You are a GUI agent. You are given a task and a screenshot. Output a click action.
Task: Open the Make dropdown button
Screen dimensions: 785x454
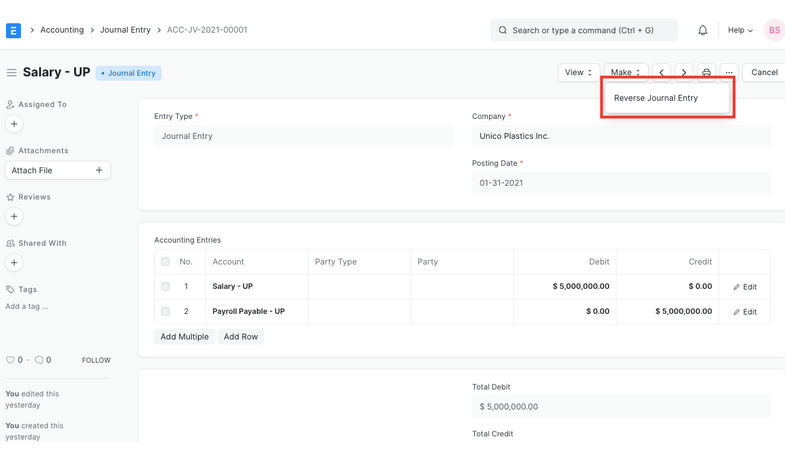(625, 73)
